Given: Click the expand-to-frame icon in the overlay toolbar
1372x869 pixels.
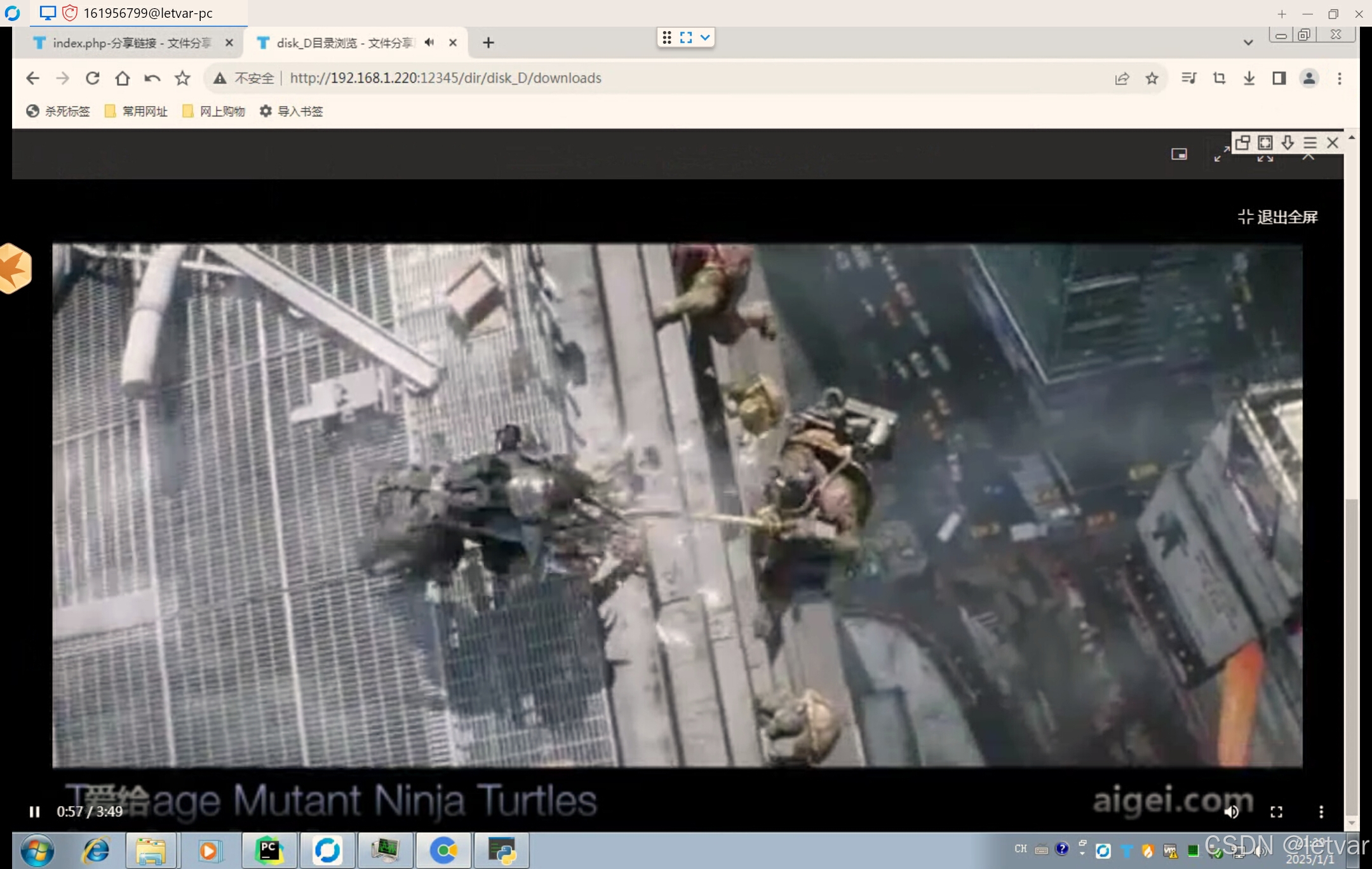Looking at the screenshot, I should click(1265, 142).
